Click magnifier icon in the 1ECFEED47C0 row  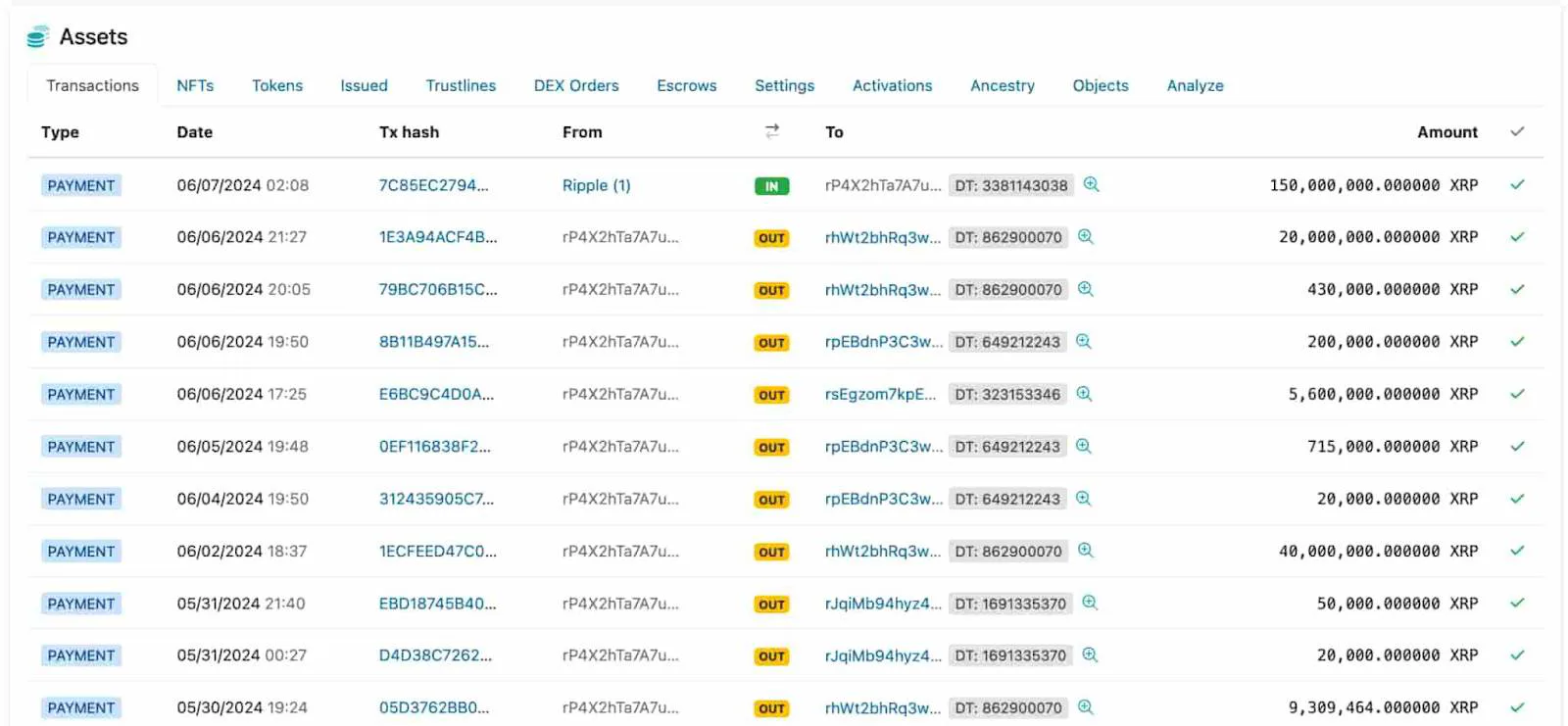coord(1085,551)
